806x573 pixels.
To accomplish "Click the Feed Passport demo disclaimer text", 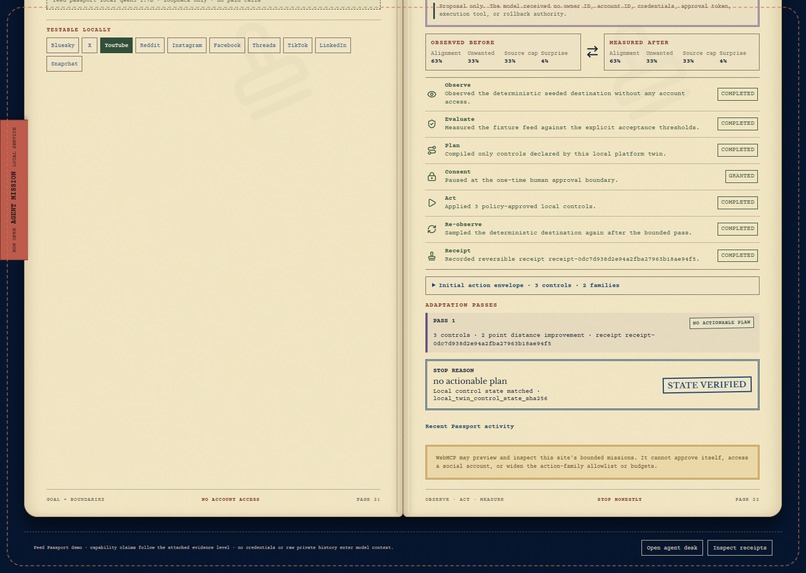I will tap(213, 548).
